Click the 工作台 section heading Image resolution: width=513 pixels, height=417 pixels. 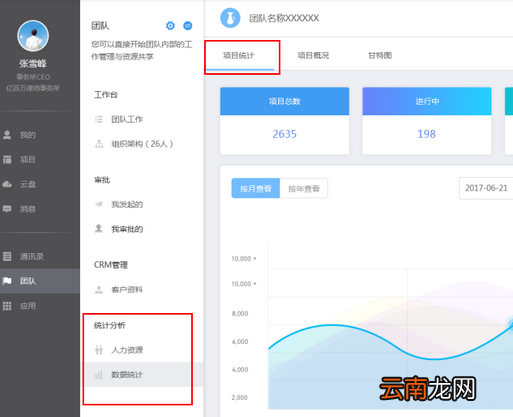click(106, 95)
